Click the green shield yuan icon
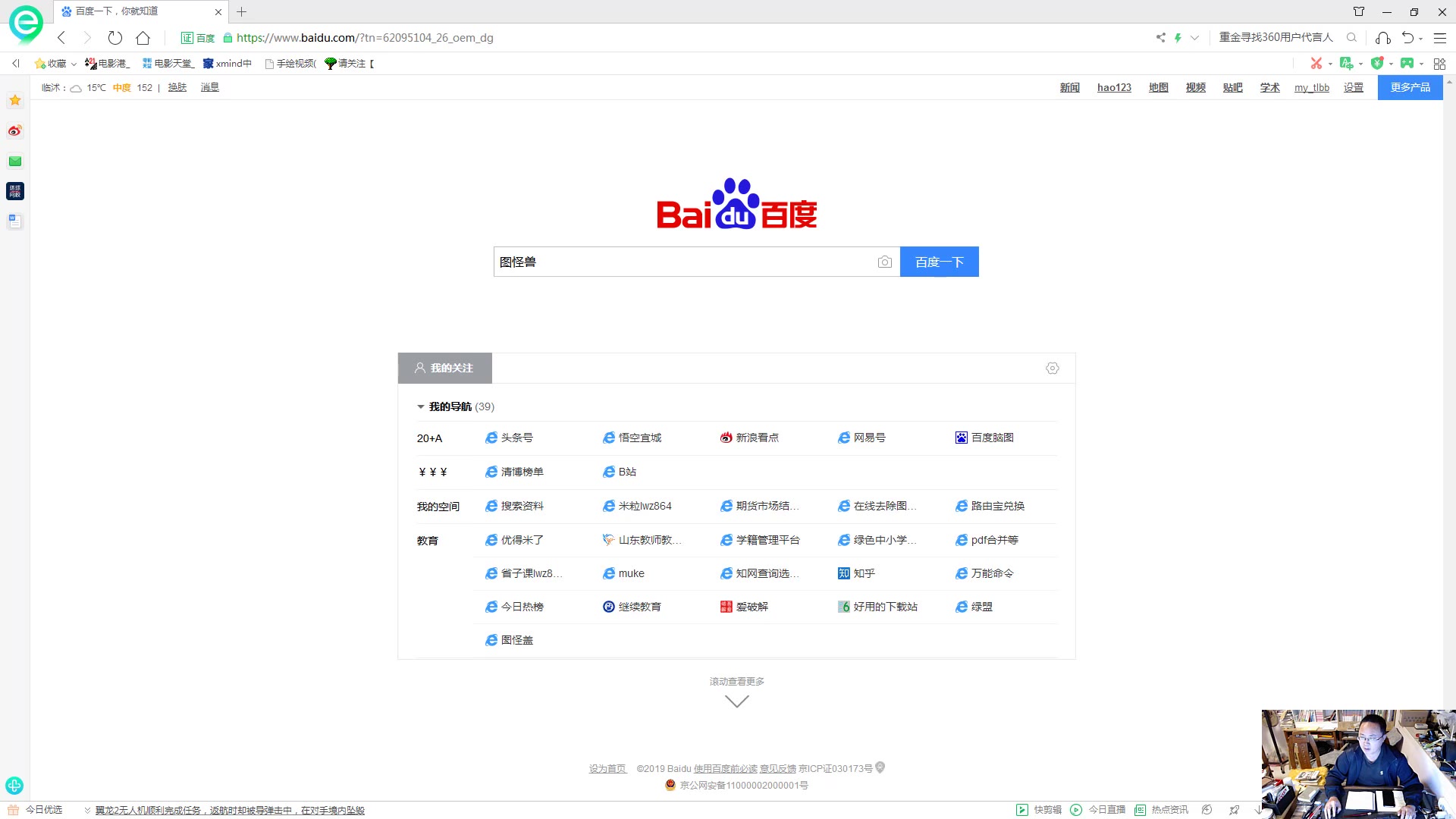The width and height of the screenshot is (1456, 819). click(1377, 64)
